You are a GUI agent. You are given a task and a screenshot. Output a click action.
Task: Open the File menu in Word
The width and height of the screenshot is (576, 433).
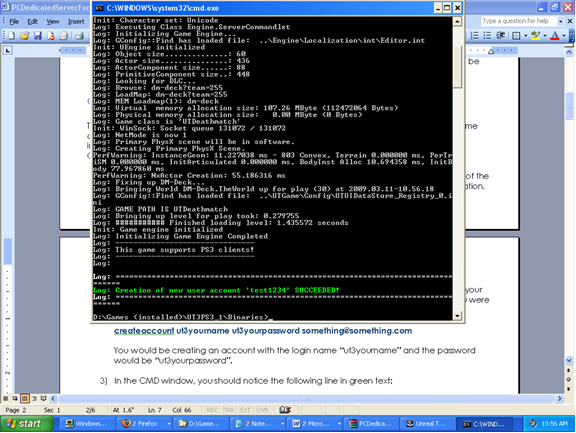click(x=14, y=22)
